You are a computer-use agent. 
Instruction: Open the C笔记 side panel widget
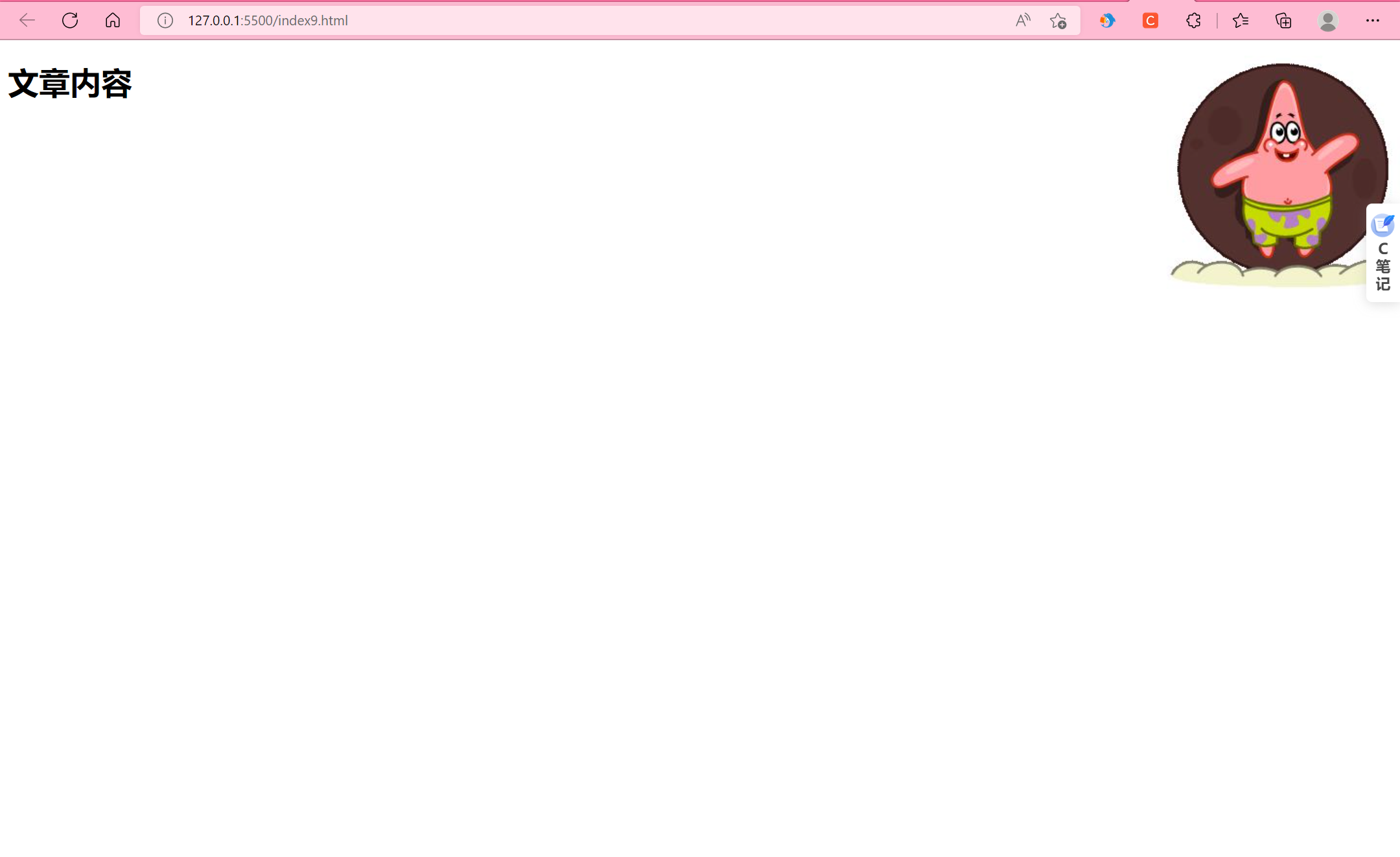click(1382, 253)
